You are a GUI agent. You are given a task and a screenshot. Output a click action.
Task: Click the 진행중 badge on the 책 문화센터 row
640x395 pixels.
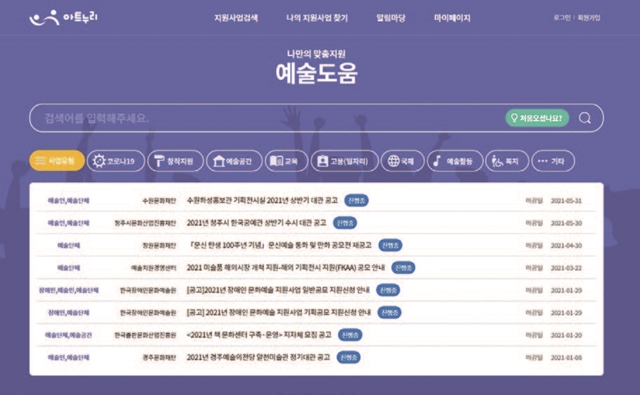click(x=350, y=335)
